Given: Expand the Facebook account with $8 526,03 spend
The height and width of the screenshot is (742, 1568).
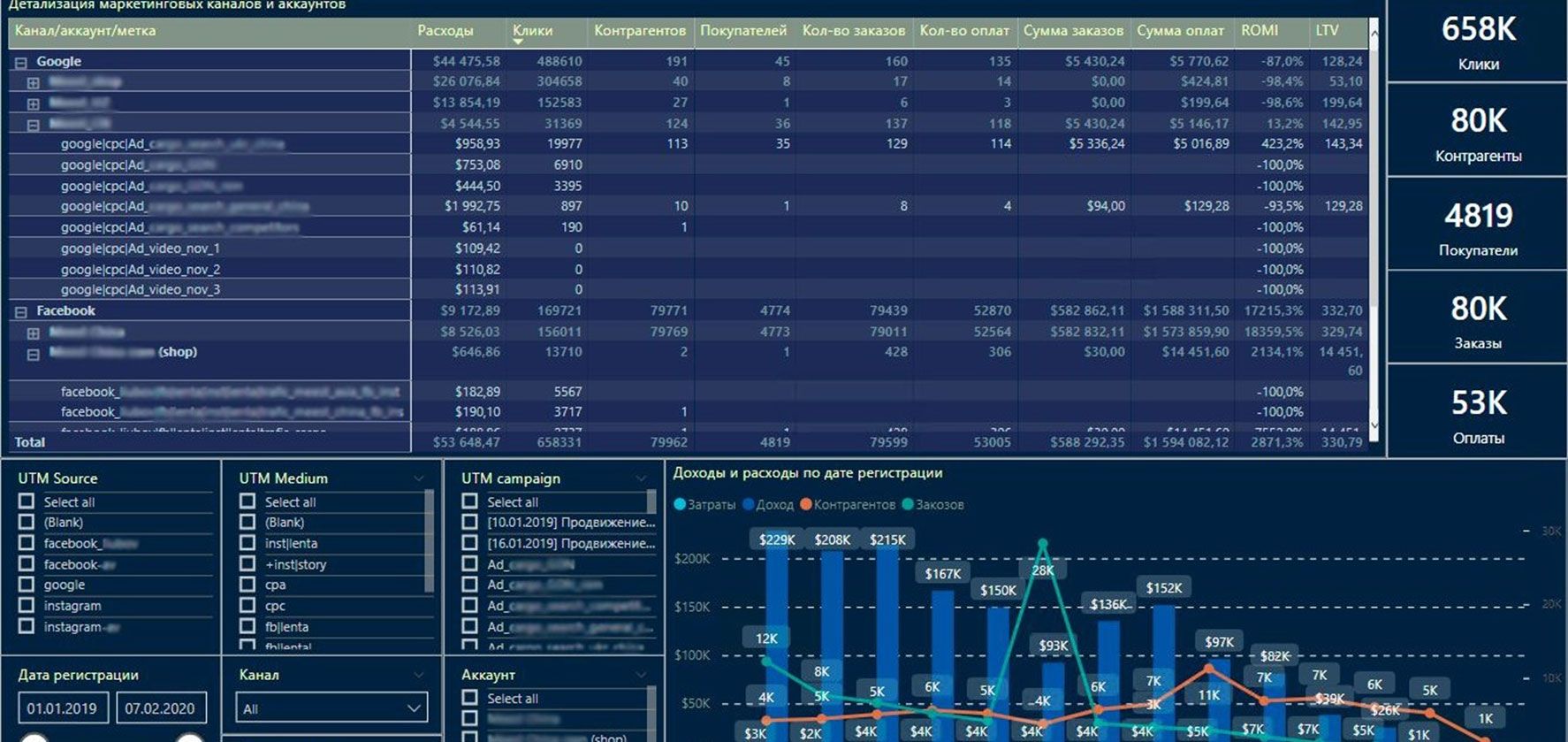Looking at the screenshot, I should (x=33, y=333).
